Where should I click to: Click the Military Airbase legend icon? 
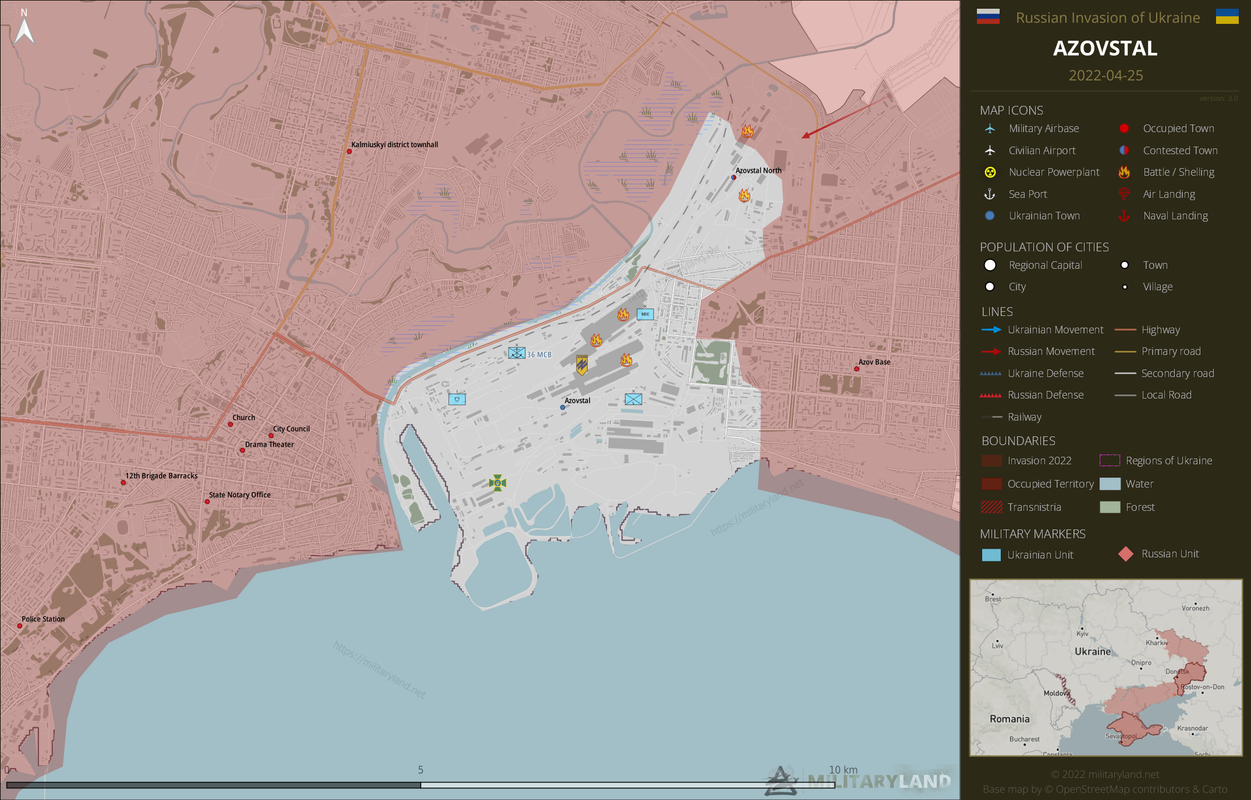click(x=990, y=129)
